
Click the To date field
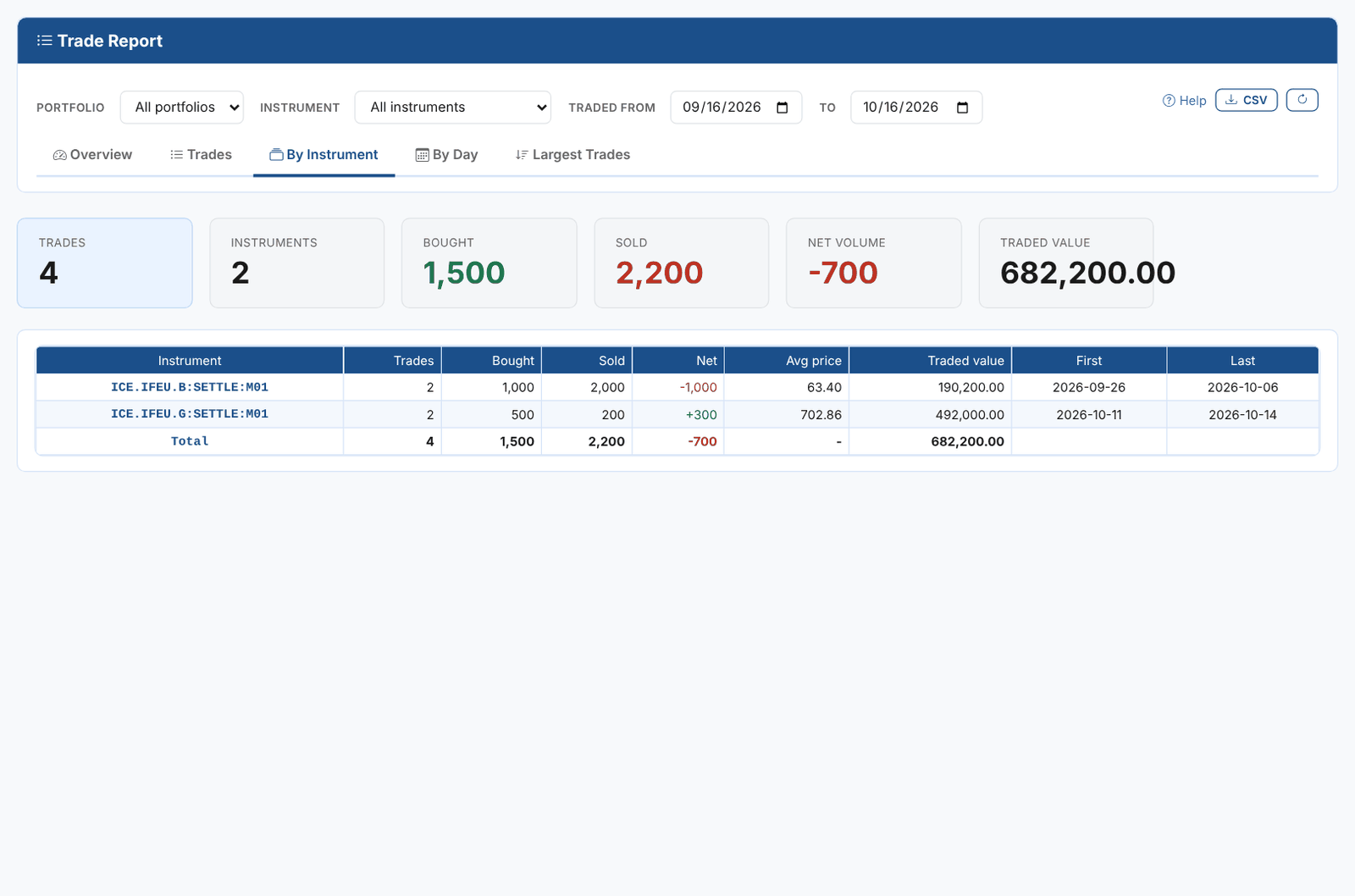point(916,108)
